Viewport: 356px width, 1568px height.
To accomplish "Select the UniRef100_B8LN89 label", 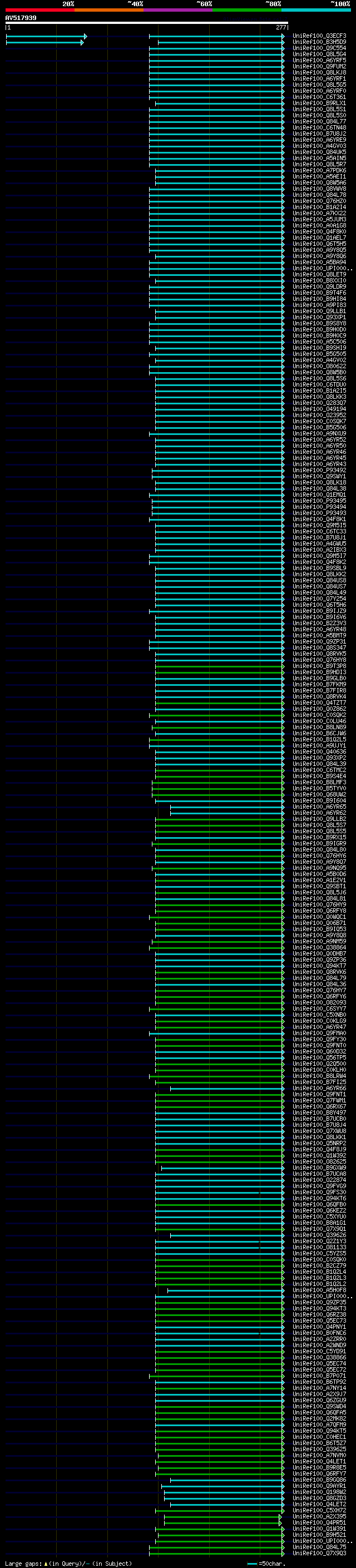I will 319,727.
